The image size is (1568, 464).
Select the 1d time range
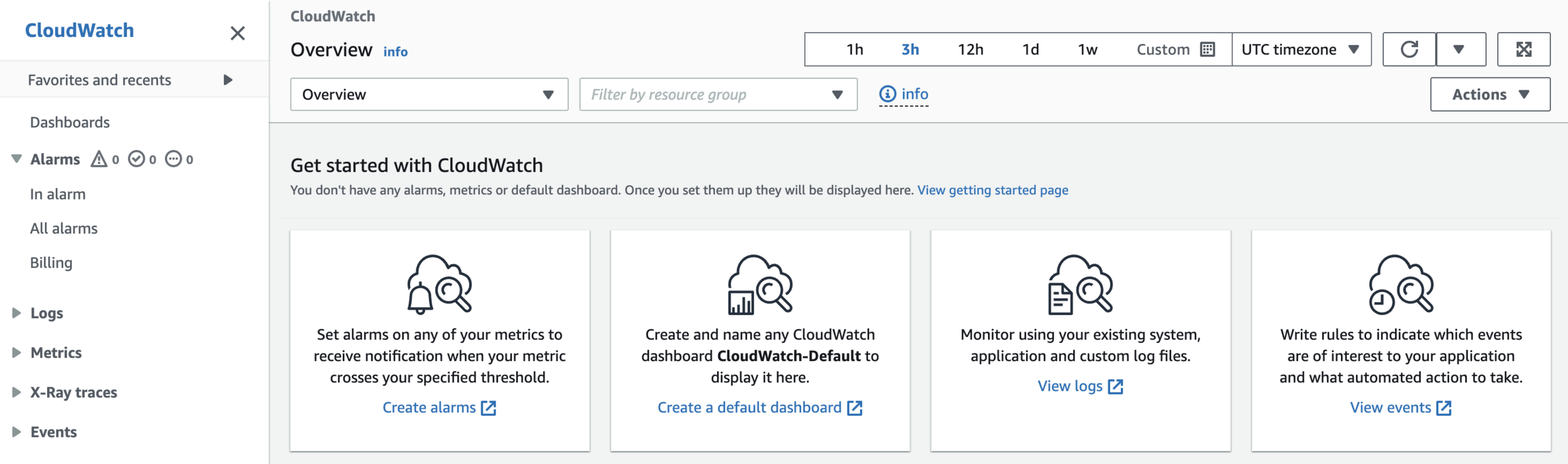pos(1030,50)
